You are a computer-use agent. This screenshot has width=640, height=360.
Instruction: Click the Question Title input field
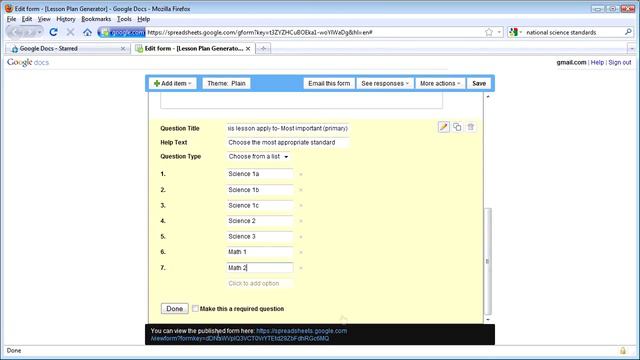tap(288, 129)
